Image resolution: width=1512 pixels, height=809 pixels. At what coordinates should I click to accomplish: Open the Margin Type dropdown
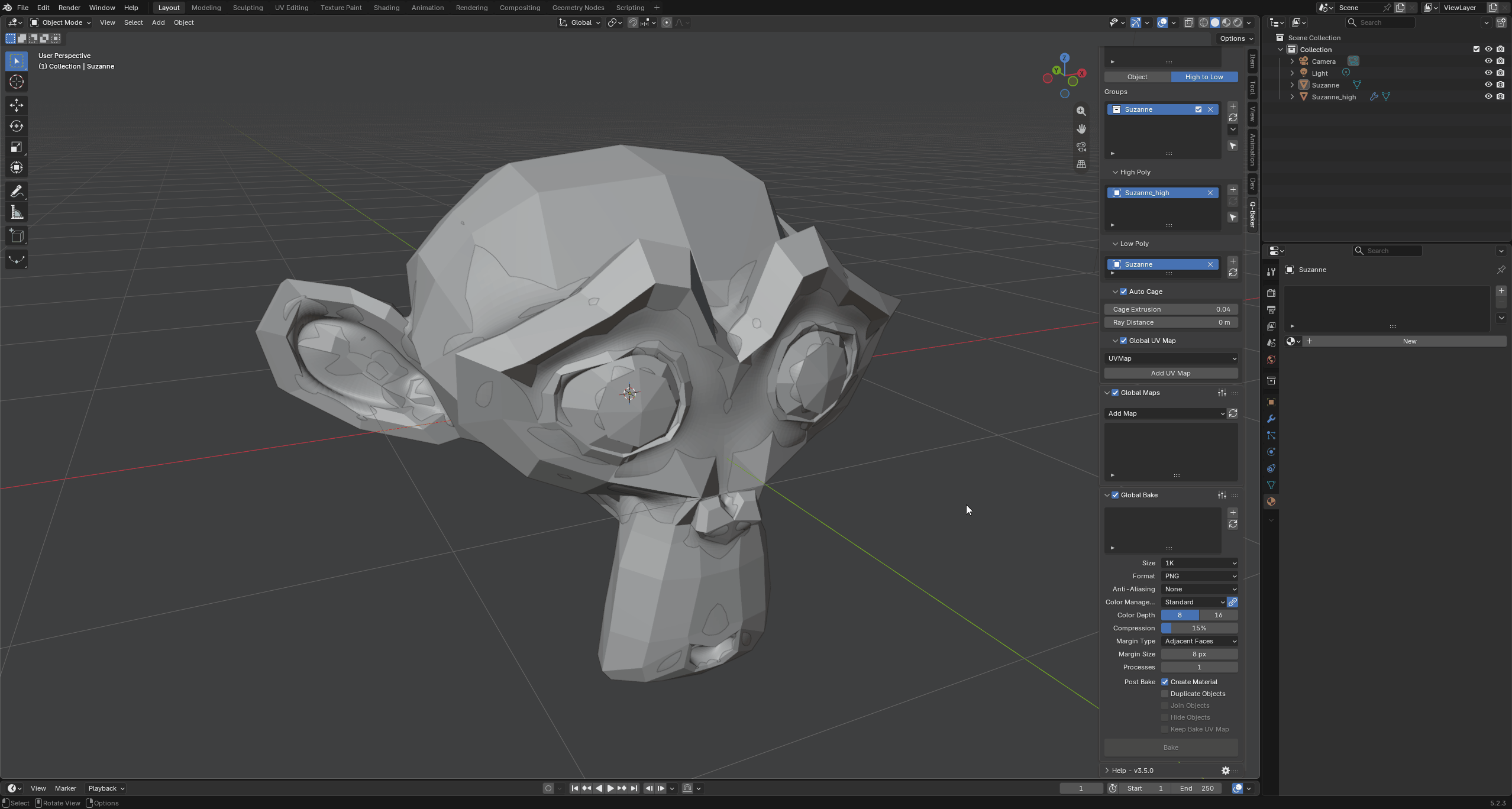(1200, 641)
